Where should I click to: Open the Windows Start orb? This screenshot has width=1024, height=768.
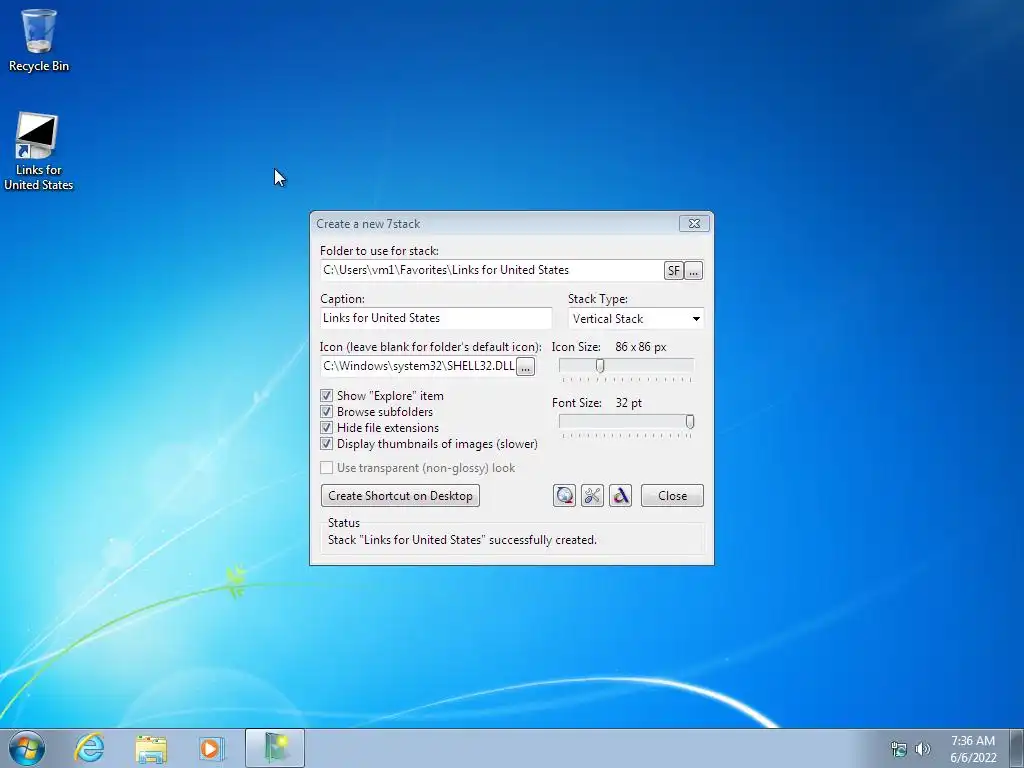click(27, 748)
